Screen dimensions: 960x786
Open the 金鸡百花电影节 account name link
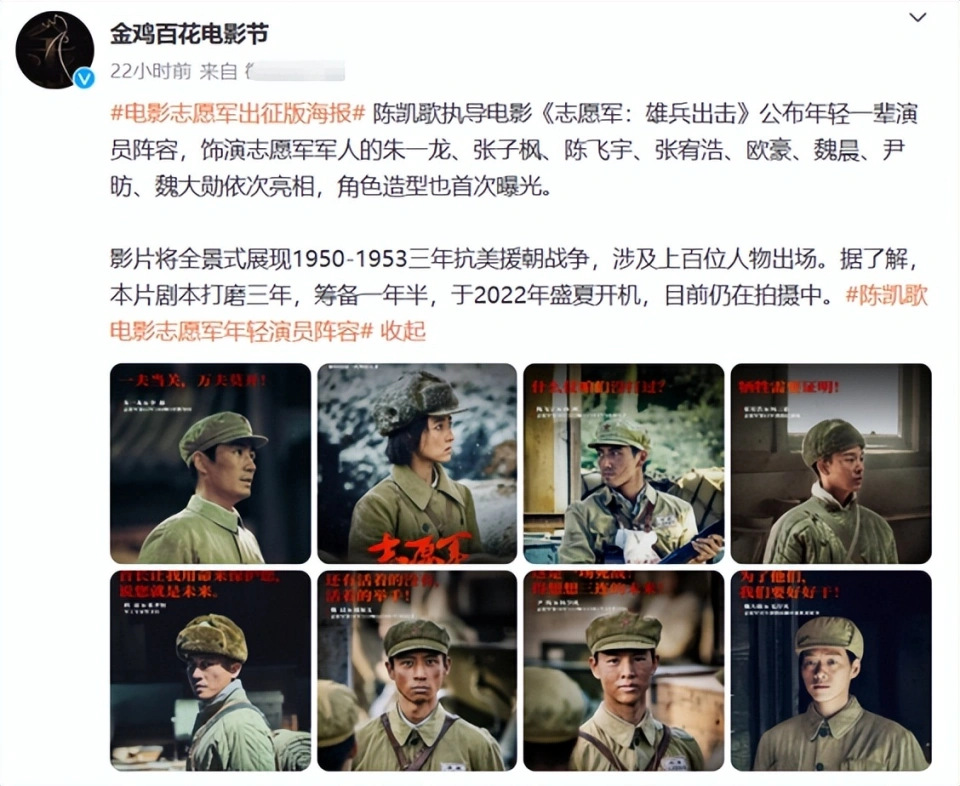pyautogui.click(x=189, y=34)
